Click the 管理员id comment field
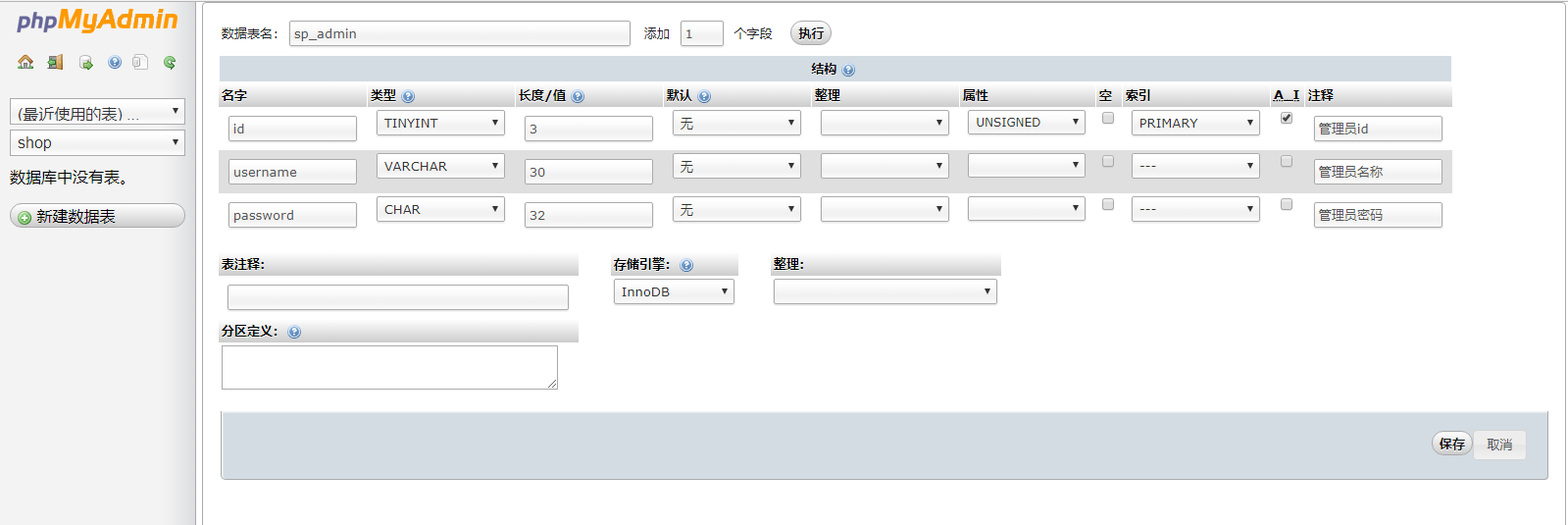Image resolution: width=1568 pixels, height=525 pixels. (1378, 129)
